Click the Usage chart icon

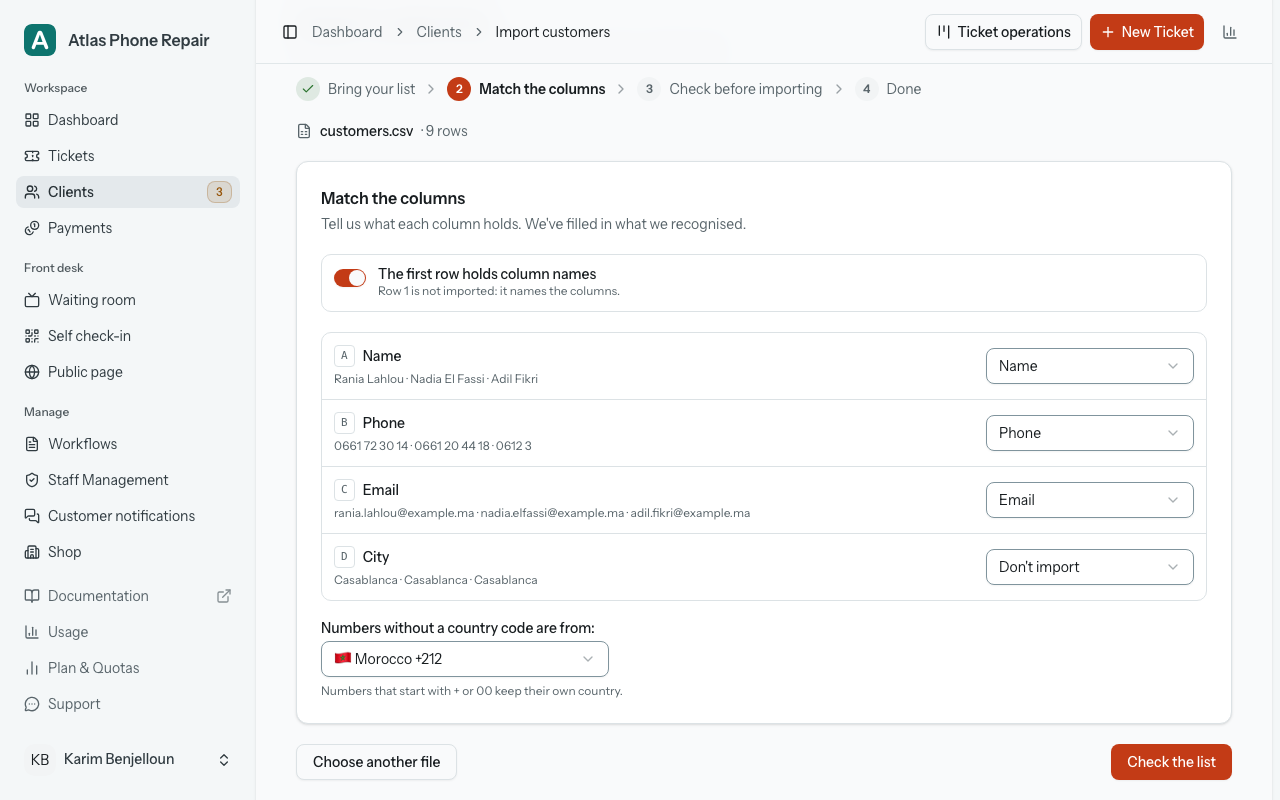32,632
